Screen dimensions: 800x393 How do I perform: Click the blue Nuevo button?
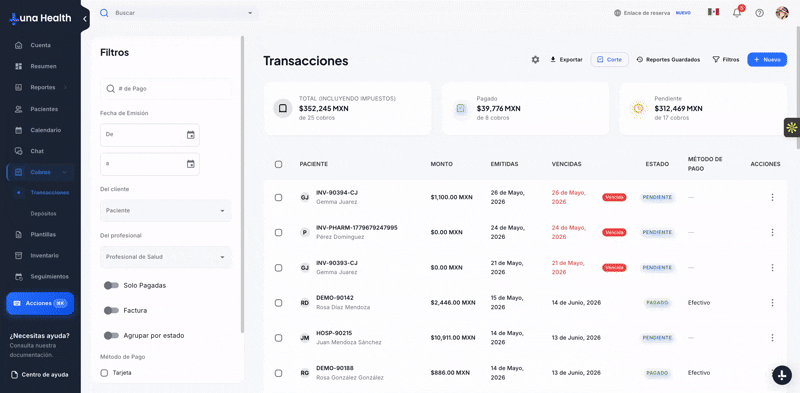tap(767, 60)
